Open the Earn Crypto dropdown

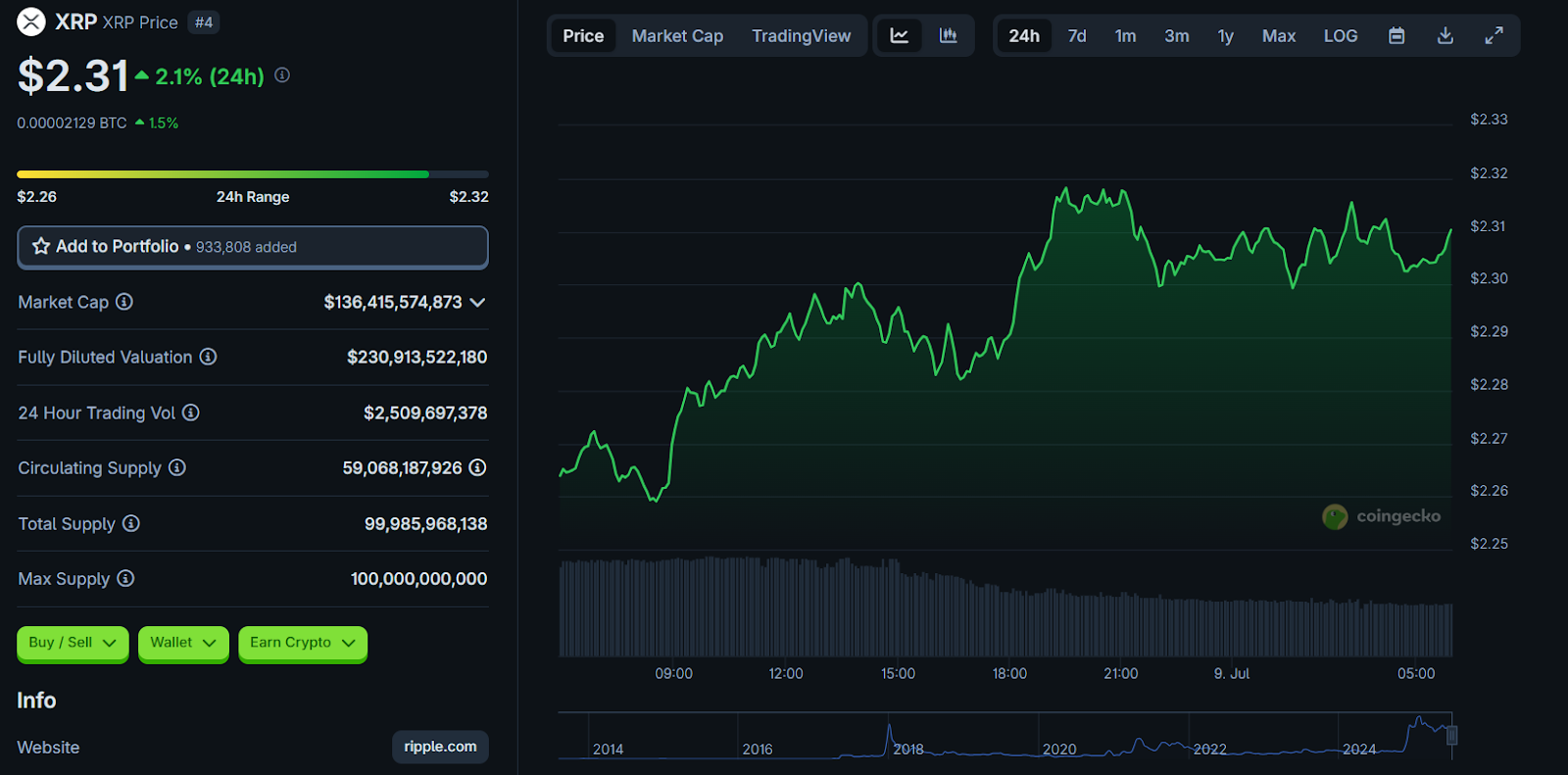click(x=302, y=643)
